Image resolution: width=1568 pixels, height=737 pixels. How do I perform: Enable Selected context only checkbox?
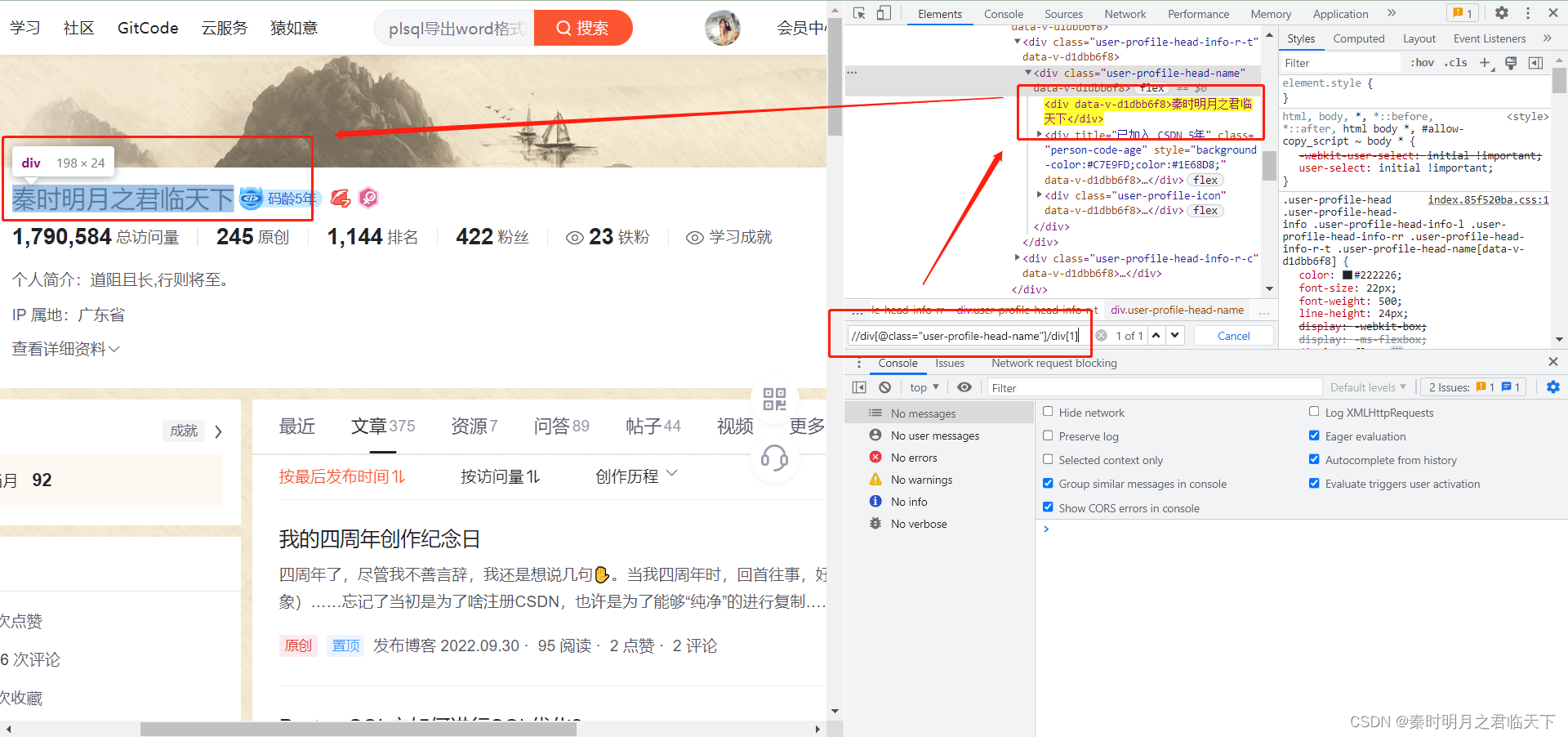click(x=1048, y=459)
